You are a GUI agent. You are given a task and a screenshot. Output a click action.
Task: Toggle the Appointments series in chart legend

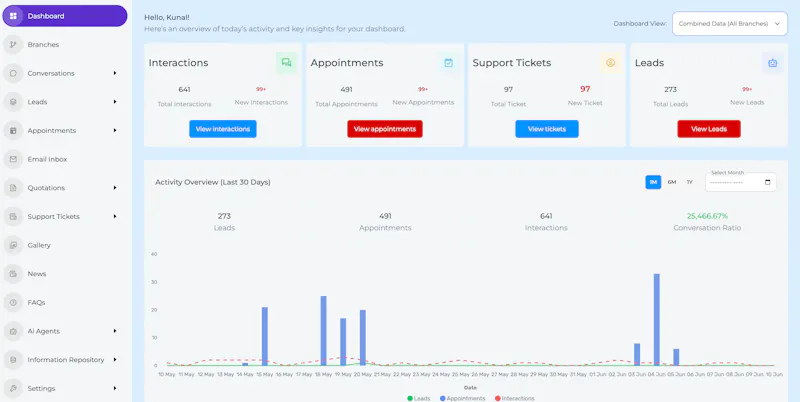point(462,398)
